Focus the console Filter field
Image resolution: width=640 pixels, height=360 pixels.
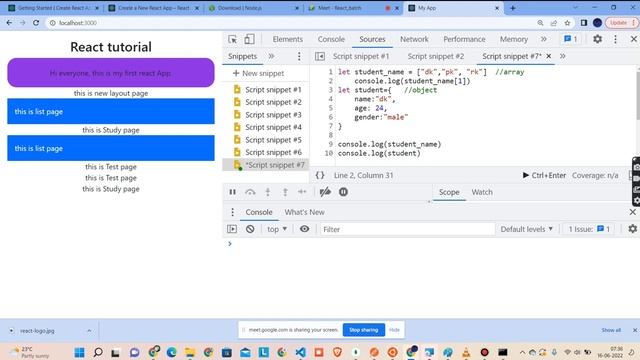point(407,229)
